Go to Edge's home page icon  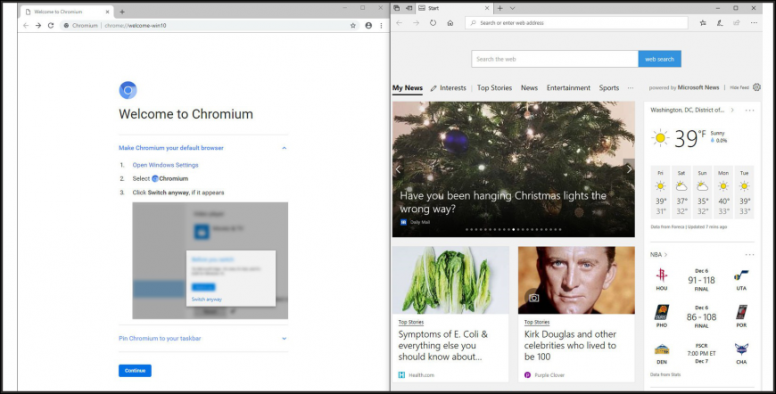pyautogui.click(x=450, y=23)
